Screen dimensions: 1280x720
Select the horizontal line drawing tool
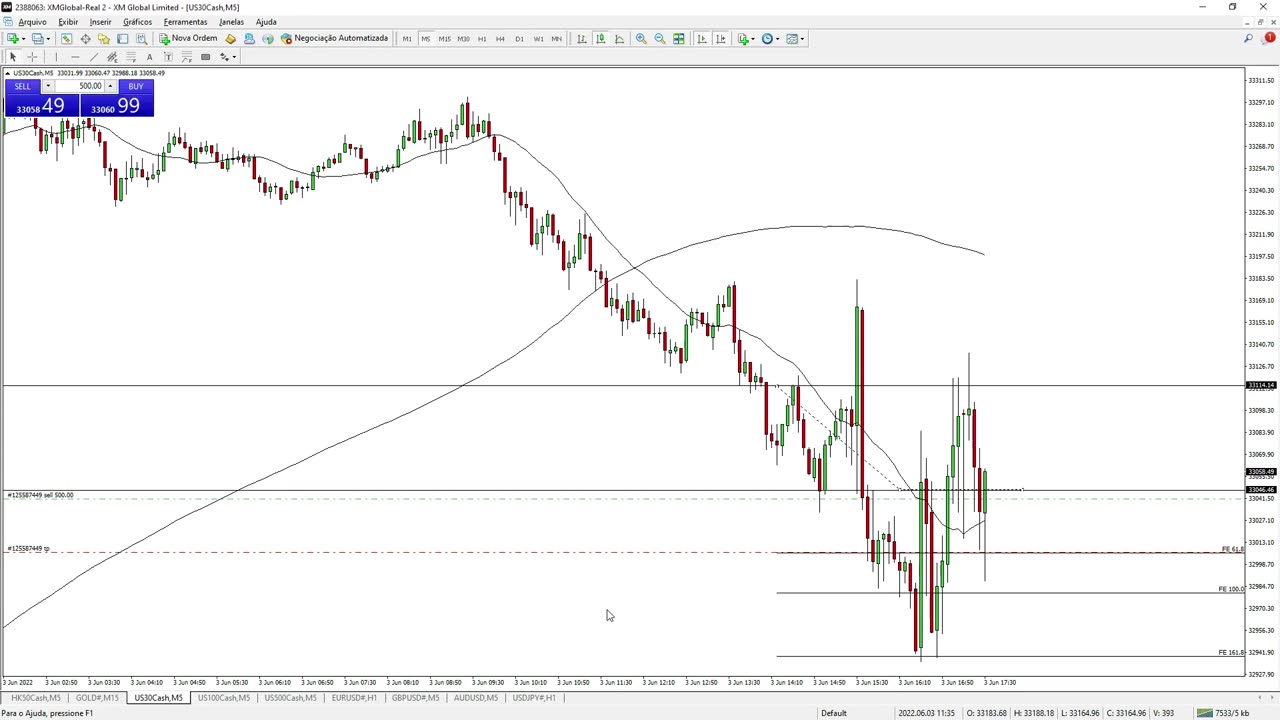click(75, 57)
